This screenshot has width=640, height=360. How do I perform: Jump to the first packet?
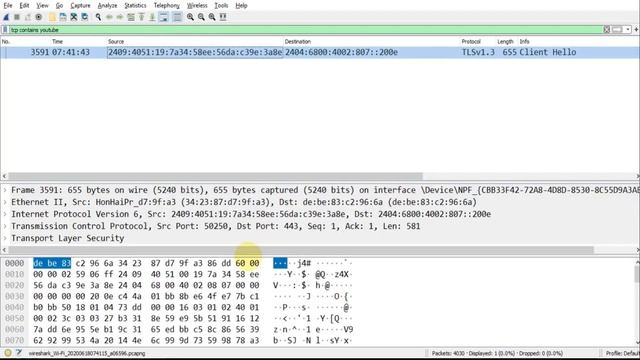pyautogui.click(x=142, y=17)
